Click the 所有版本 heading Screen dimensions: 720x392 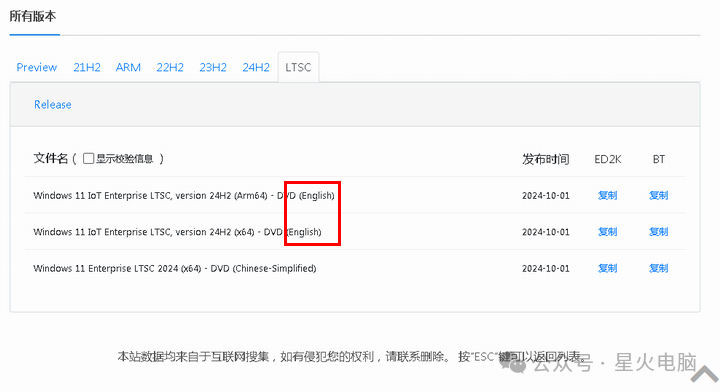click(33, 17)
